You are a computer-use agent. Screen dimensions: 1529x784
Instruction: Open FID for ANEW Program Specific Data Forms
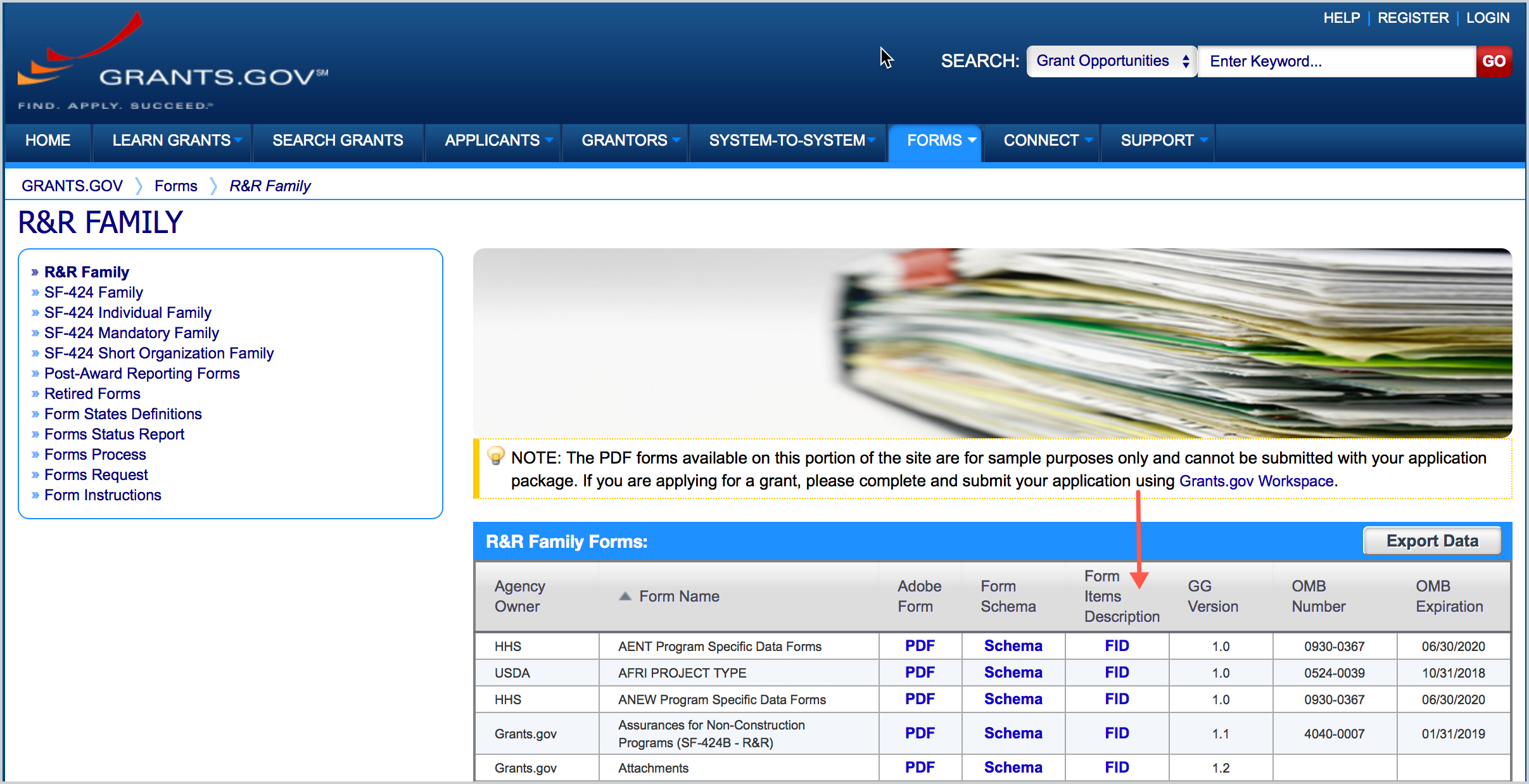pos(1117,699)
